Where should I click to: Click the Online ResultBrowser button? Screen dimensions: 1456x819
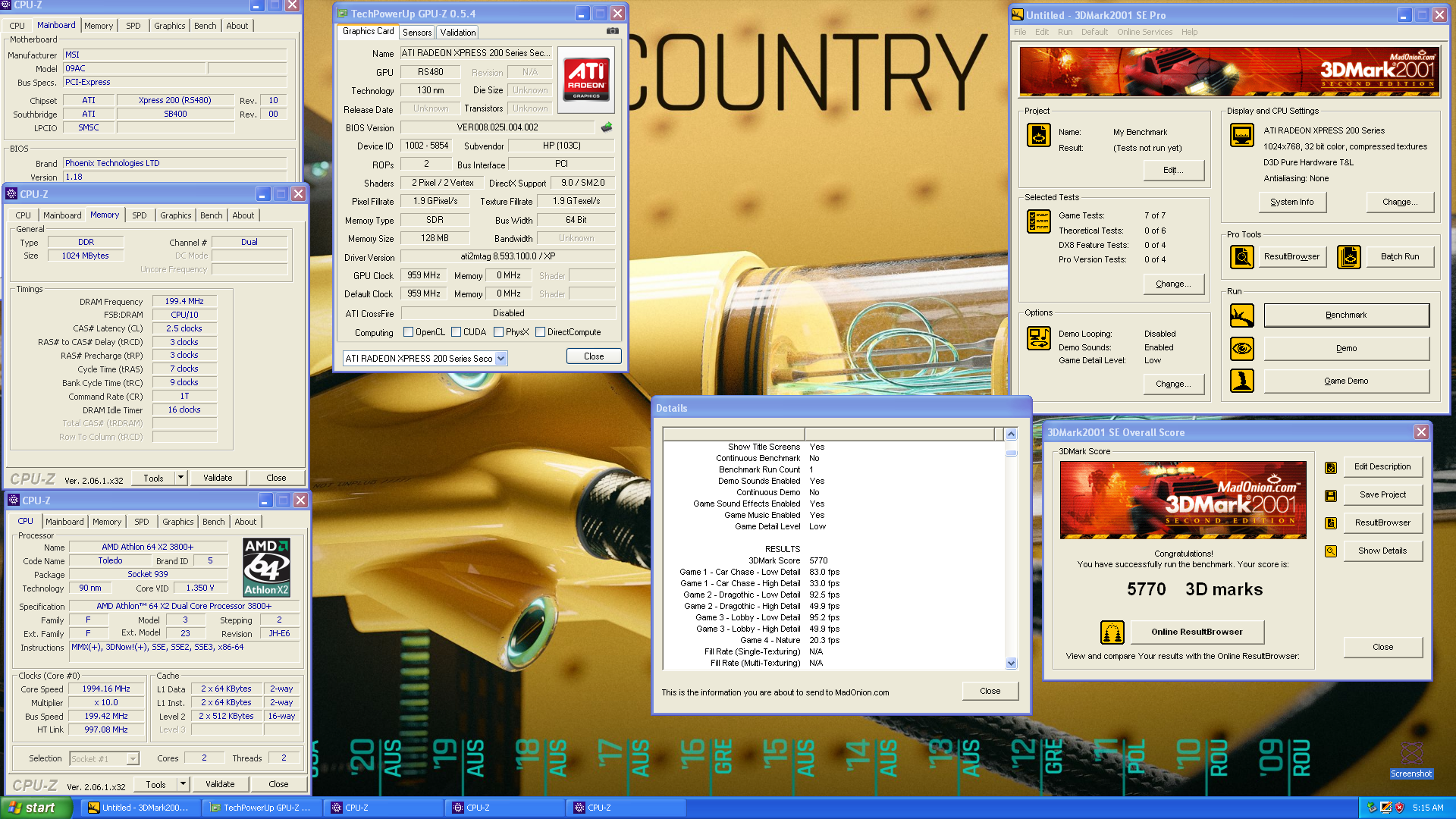[x=1197, y=632]
